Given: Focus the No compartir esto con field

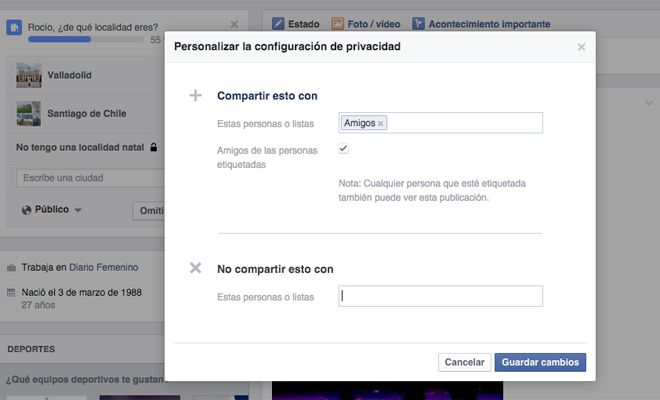Looking at the screenshot, I should (440, 296).
